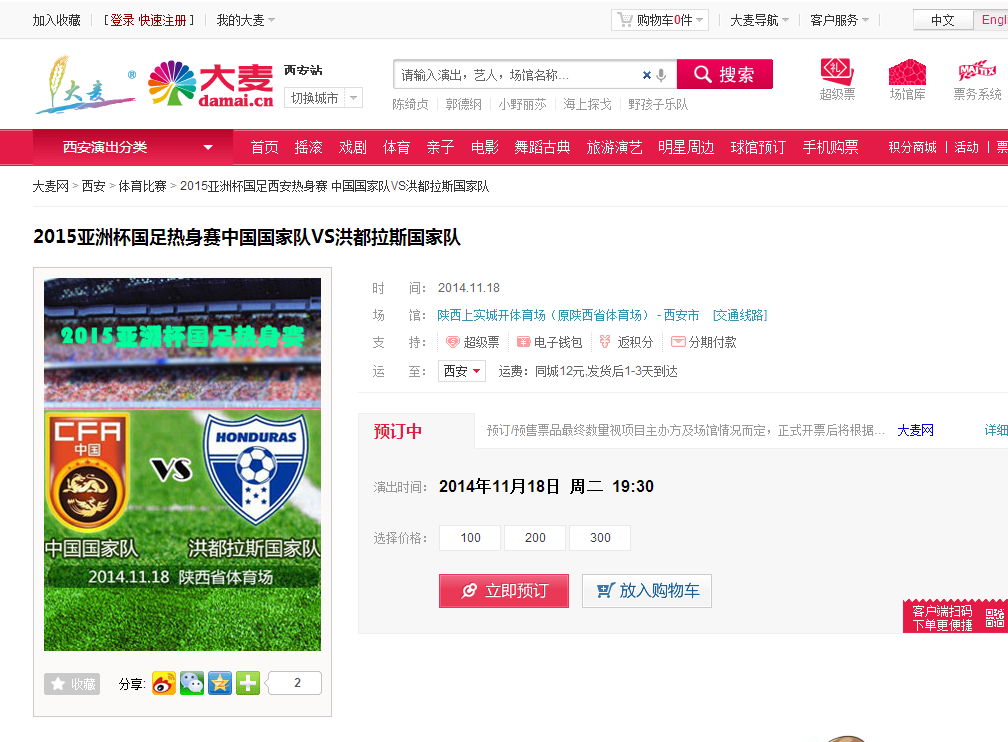Open the 手机购票 nav item
The height and width of the screenshot is (742, 1008).
830,147
